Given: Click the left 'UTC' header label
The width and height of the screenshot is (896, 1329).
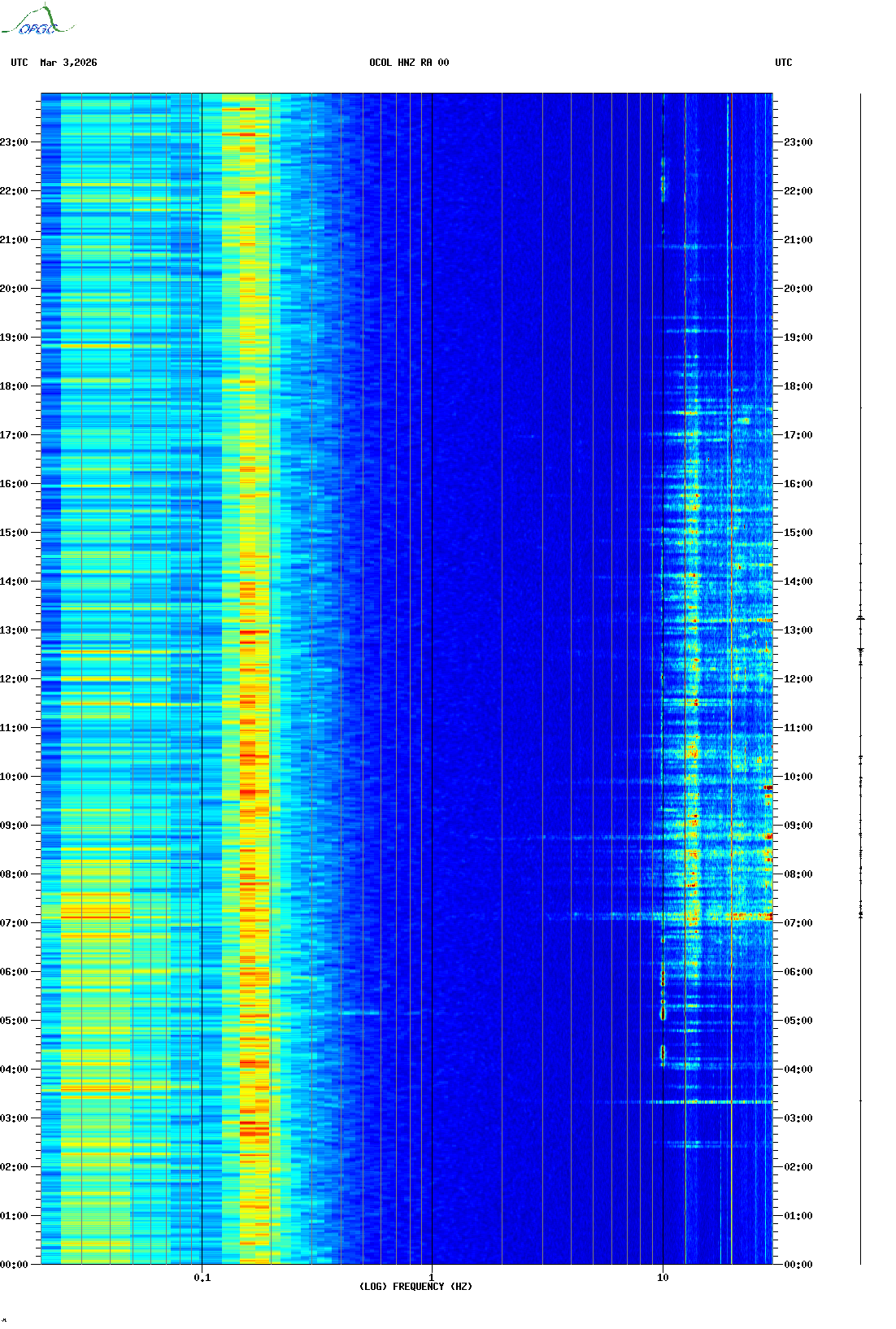Looking at the screenshot, I should [20, 63].
